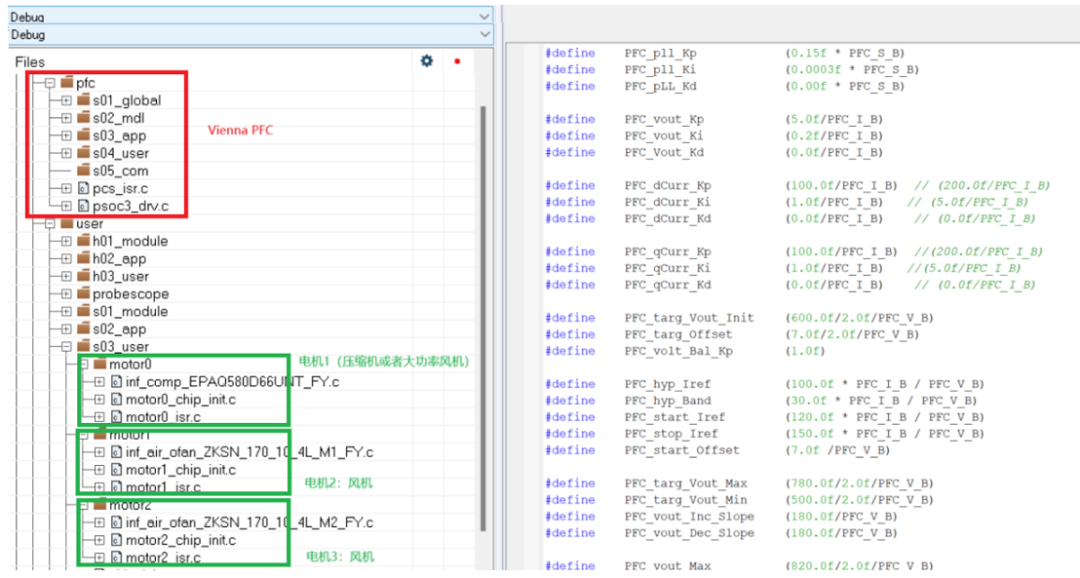Expand the pcs_isr.c file node
This screenshot has height=578, width=1080.
coord(66,188)
